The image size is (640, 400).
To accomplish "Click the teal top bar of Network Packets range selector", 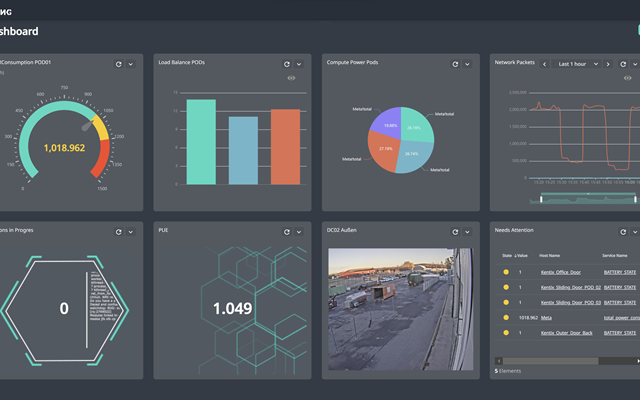I will 588,193.
